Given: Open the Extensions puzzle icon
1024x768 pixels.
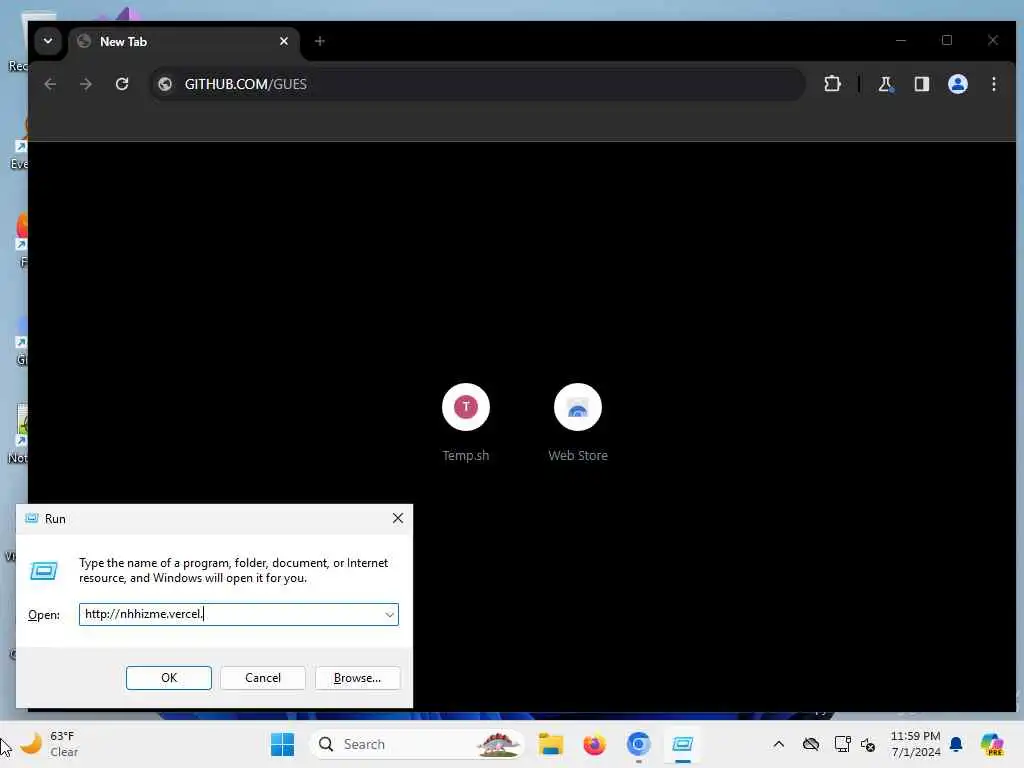Looking at the screenshot, I should [x=832, y=84].
